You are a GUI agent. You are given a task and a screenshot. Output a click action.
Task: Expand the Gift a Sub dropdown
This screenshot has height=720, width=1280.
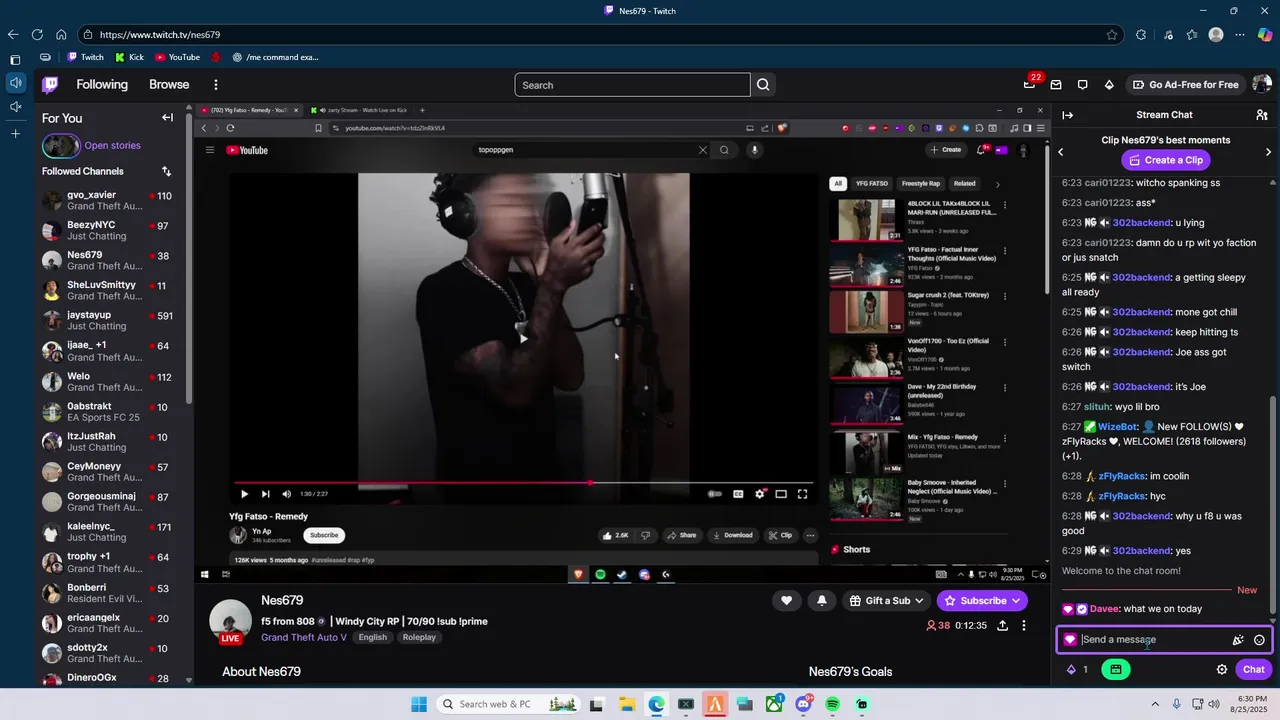click(x=921, y=601)
